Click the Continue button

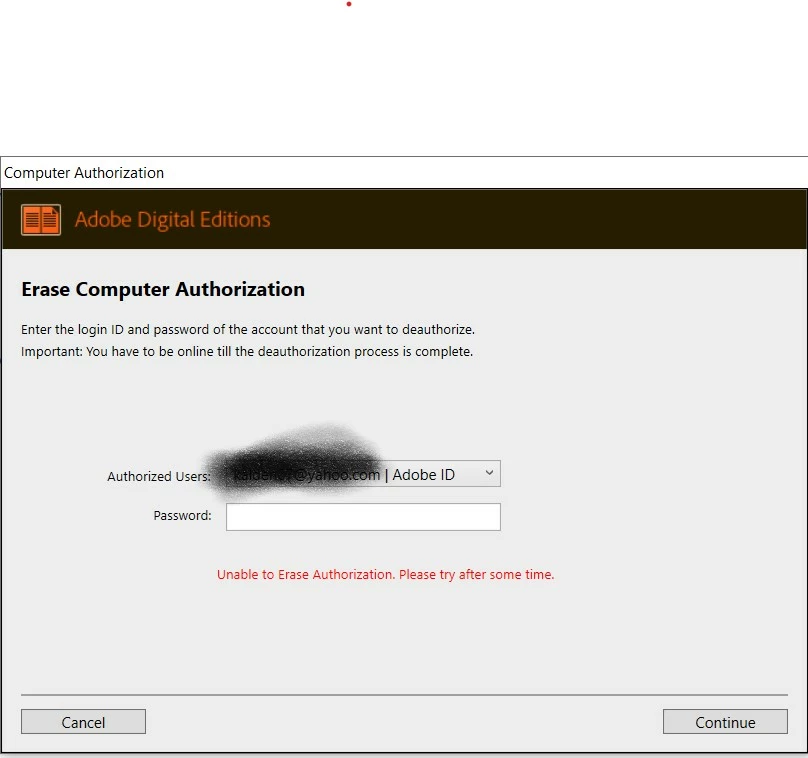click(725, 721)
